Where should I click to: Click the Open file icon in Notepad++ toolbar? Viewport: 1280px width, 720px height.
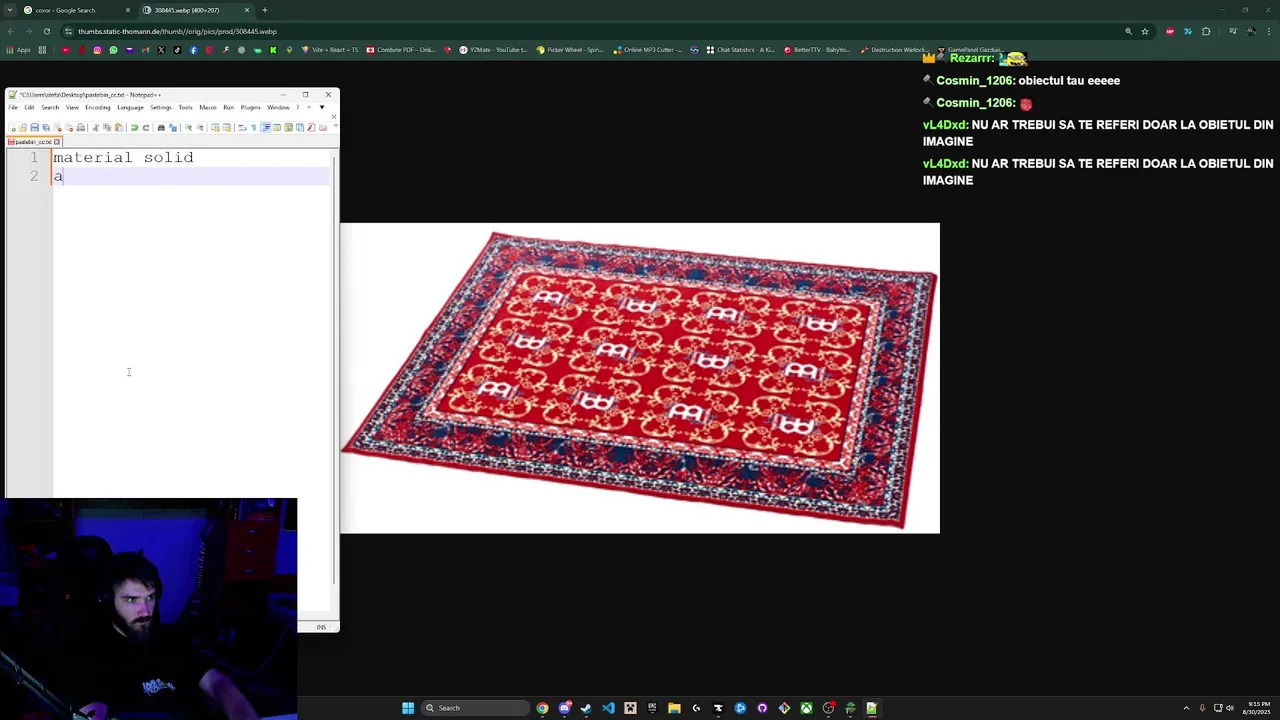[x=23, y=127]
